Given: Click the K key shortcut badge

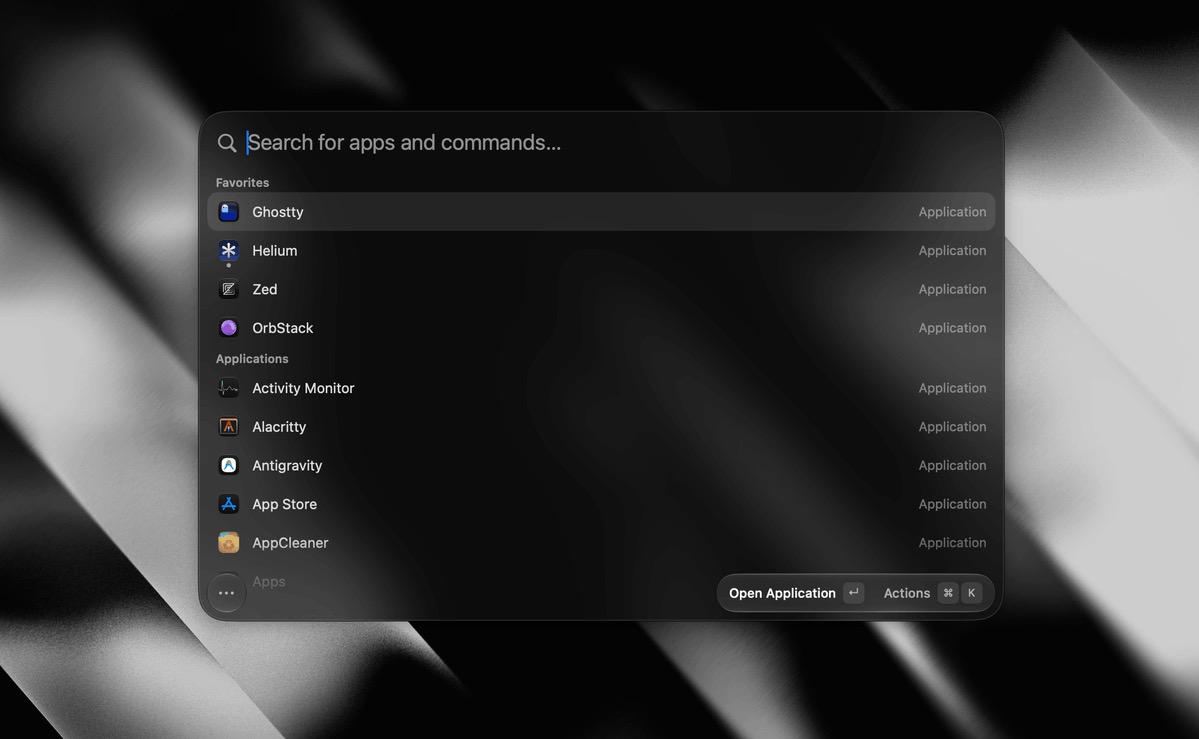Looking at the screenshot, I should [971, 593].
